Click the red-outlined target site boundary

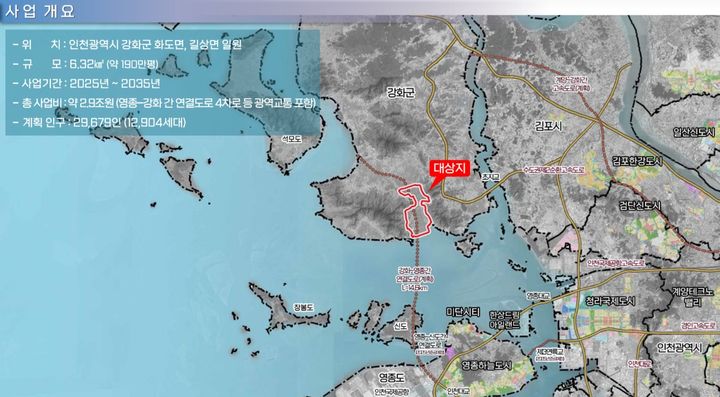point(416,210)
